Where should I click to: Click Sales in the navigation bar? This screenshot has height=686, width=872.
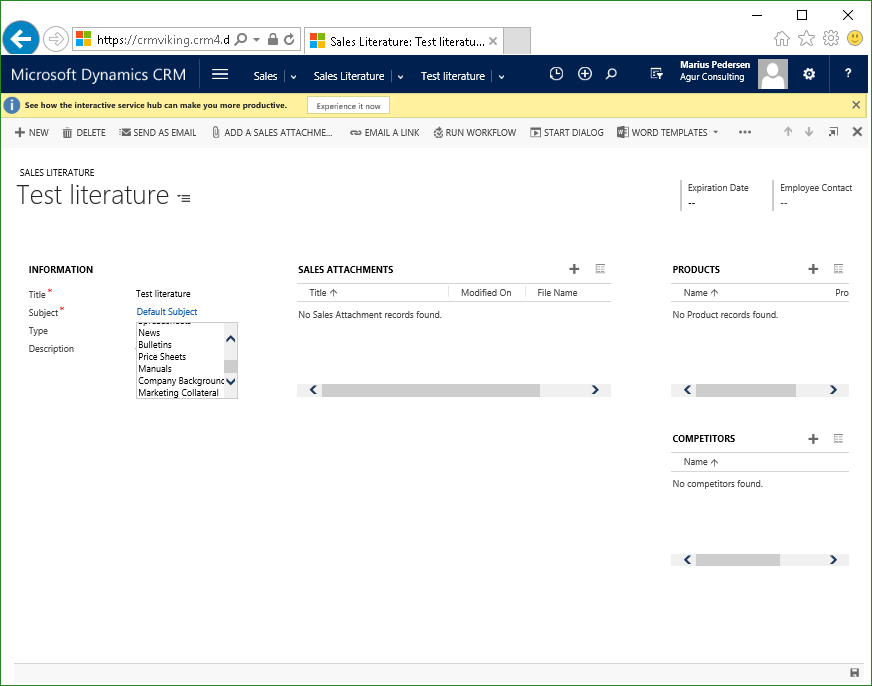[265, 76]
